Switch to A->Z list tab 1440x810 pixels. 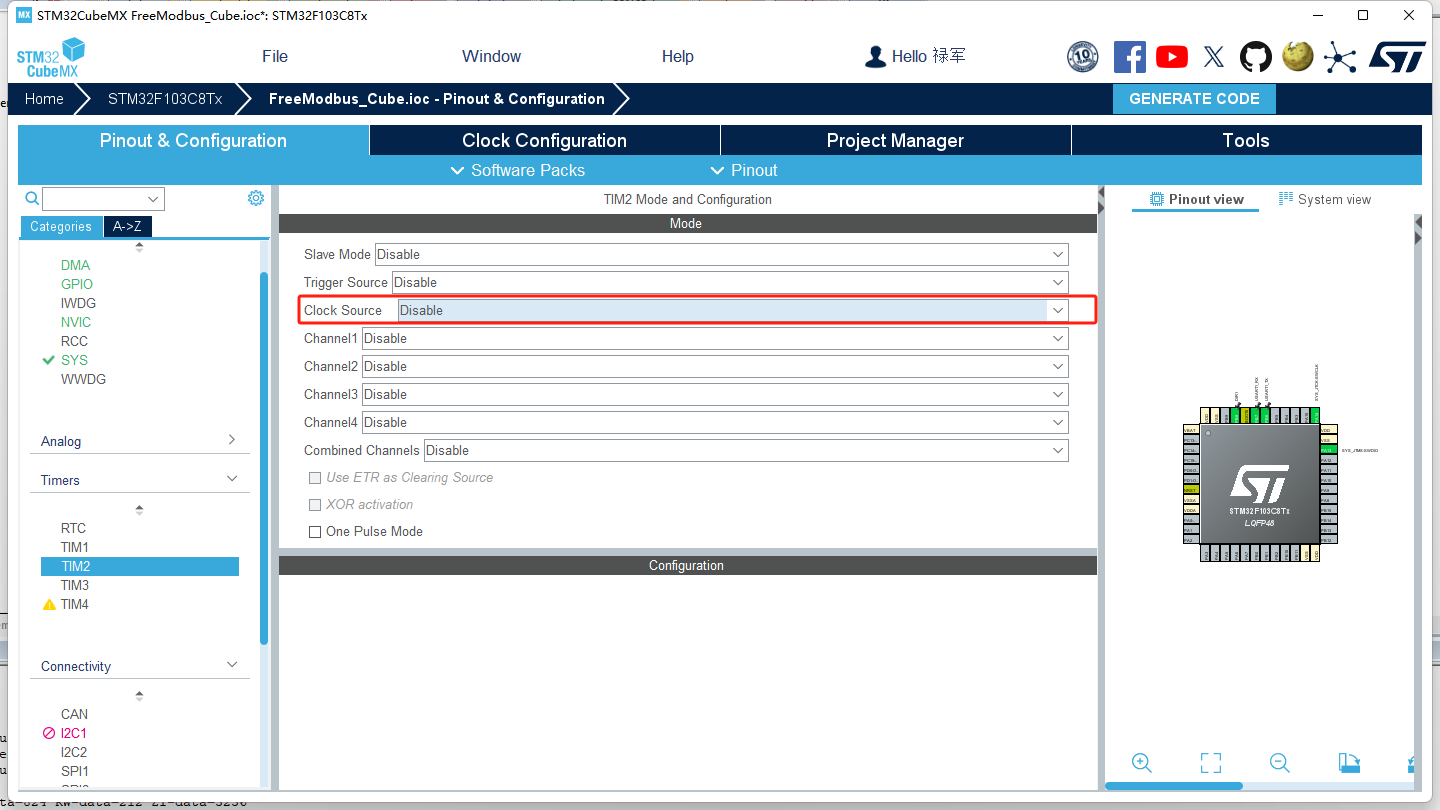coord(127,227)
